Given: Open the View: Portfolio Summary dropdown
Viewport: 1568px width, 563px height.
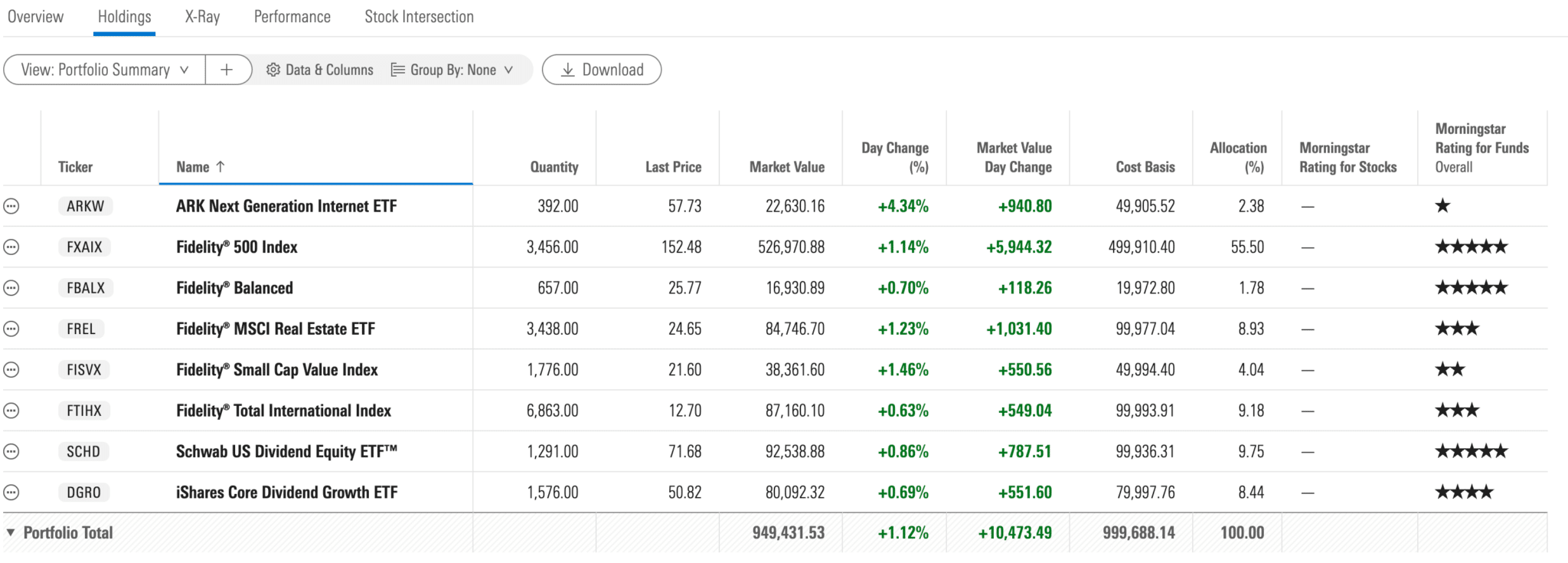Looking at the screenshot, I should point(105,70).
